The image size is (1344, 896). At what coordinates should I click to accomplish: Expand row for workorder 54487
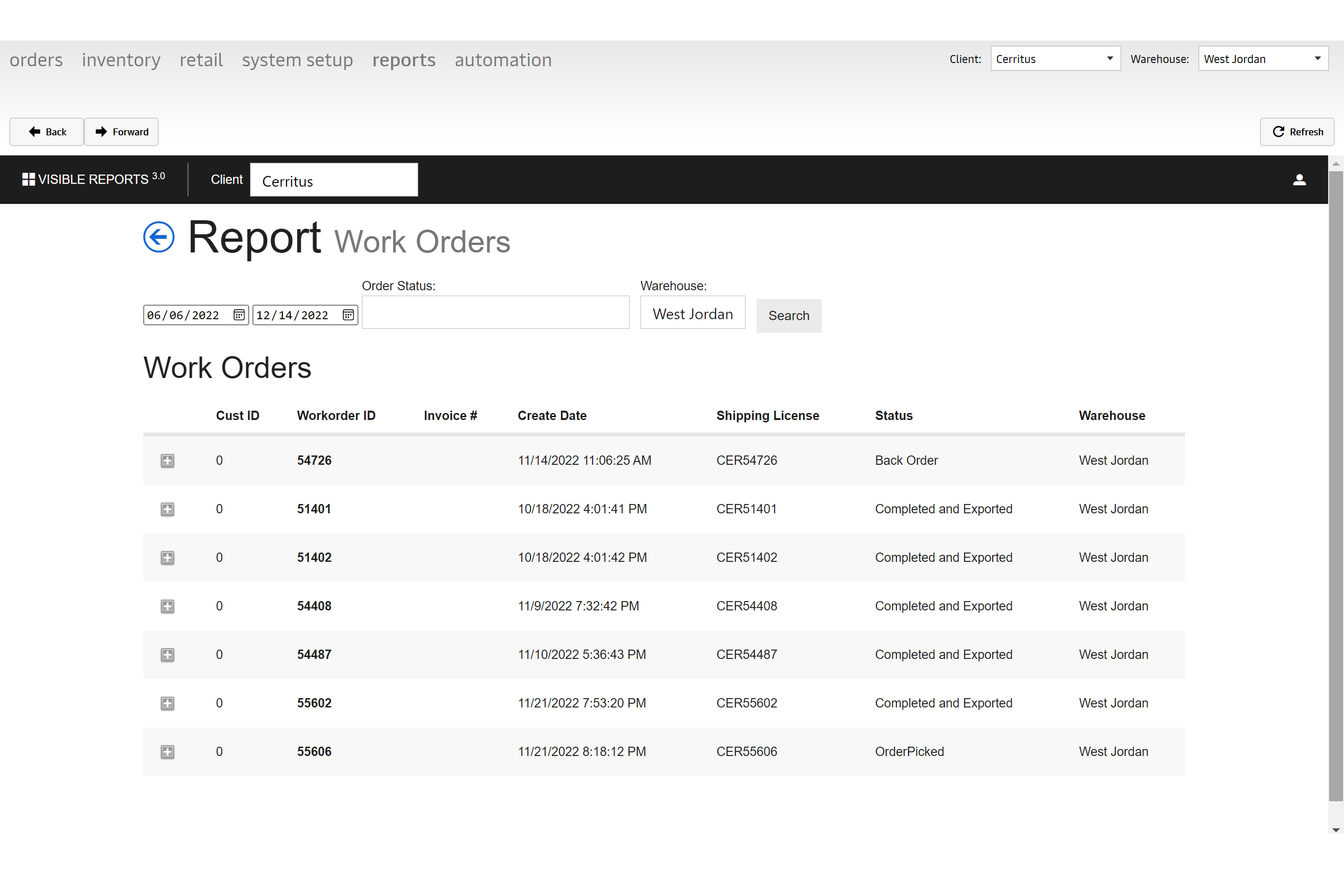(x=168, y=655)
